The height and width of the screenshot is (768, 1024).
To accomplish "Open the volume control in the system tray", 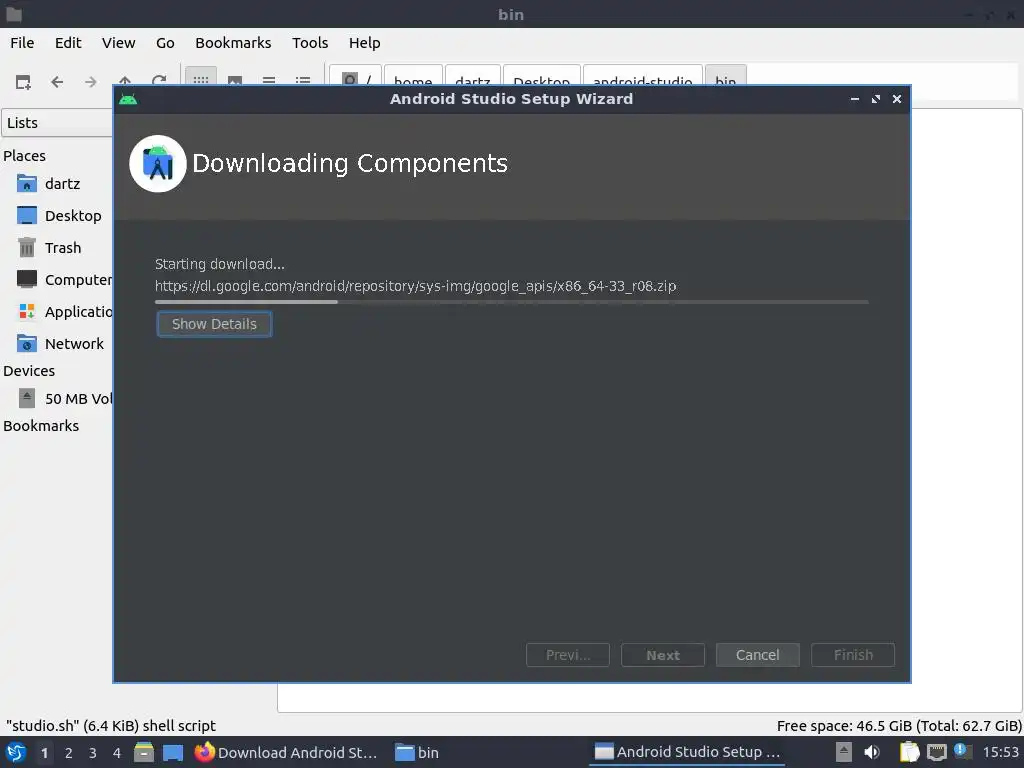I will [x=871, y=752].
